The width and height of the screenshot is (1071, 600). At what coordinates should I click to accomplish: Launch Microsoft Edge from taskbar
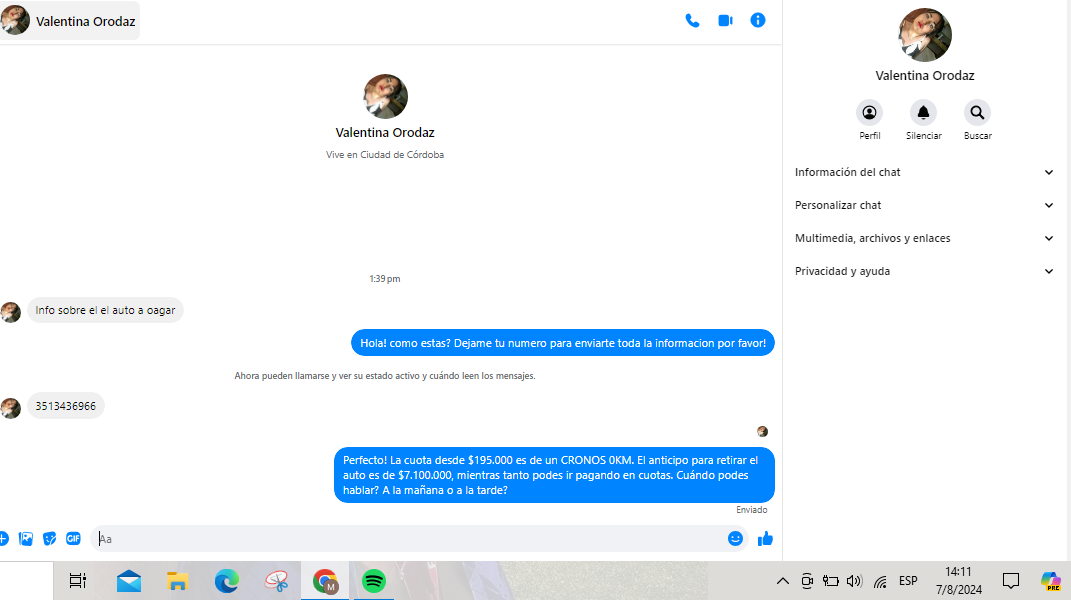click(227, 581)
